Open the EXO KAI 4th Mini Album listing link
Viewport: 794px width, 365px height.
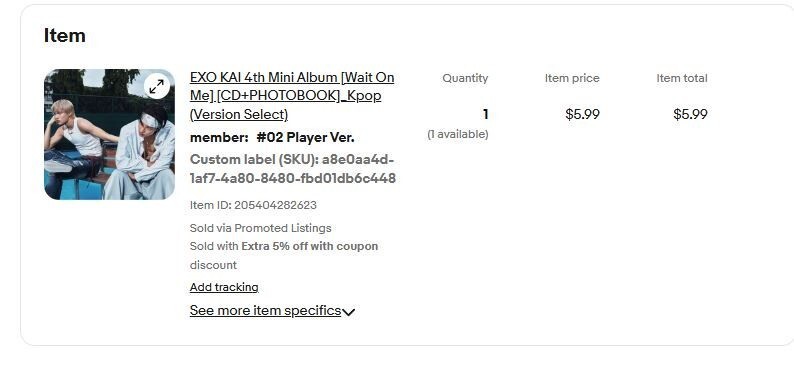click(x=292, y=96)
